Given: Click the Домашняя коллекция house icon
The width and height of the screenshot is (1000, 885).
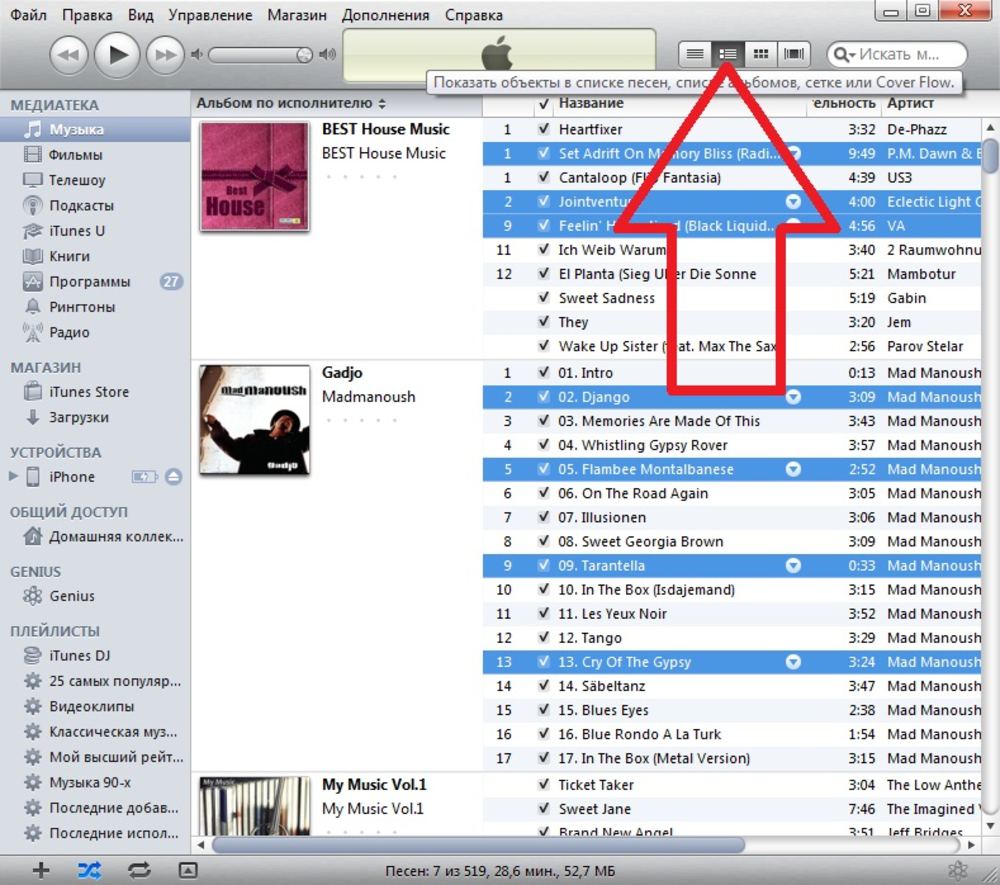Looking at the screenshot, I should [x=33, y=536].
